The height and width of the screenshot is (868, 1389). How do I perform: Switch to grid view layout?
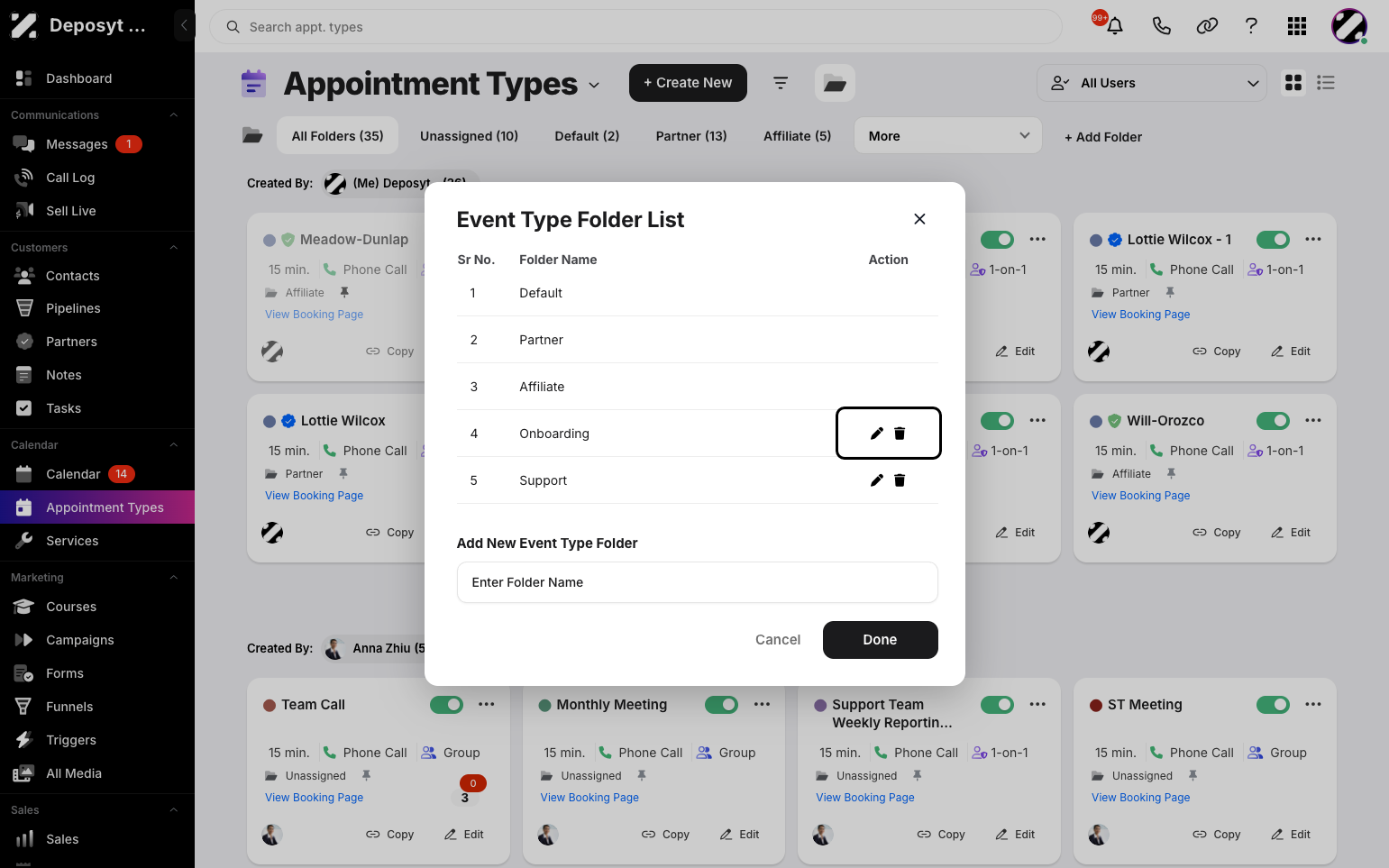1293,83
